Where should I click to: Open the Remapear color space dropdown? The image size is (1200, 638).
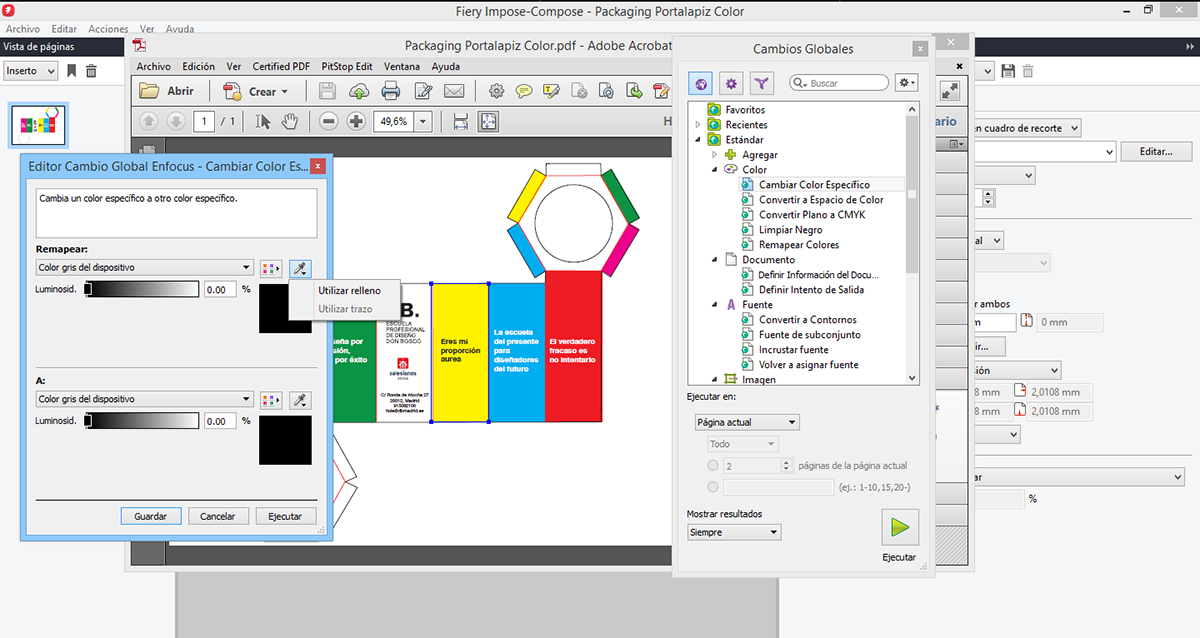coord(144,268)
